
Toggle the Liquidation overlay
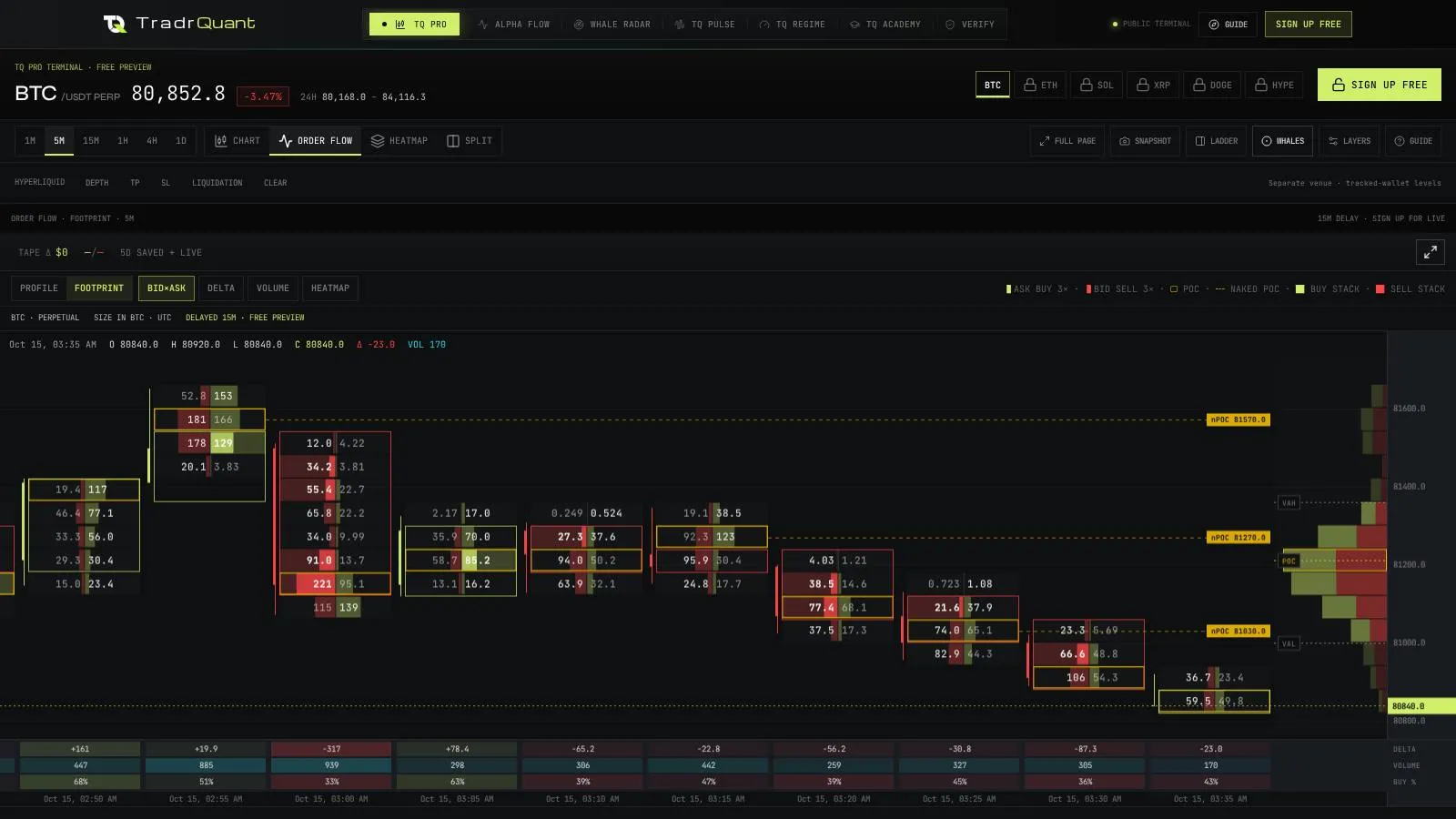tap(217, 183)
